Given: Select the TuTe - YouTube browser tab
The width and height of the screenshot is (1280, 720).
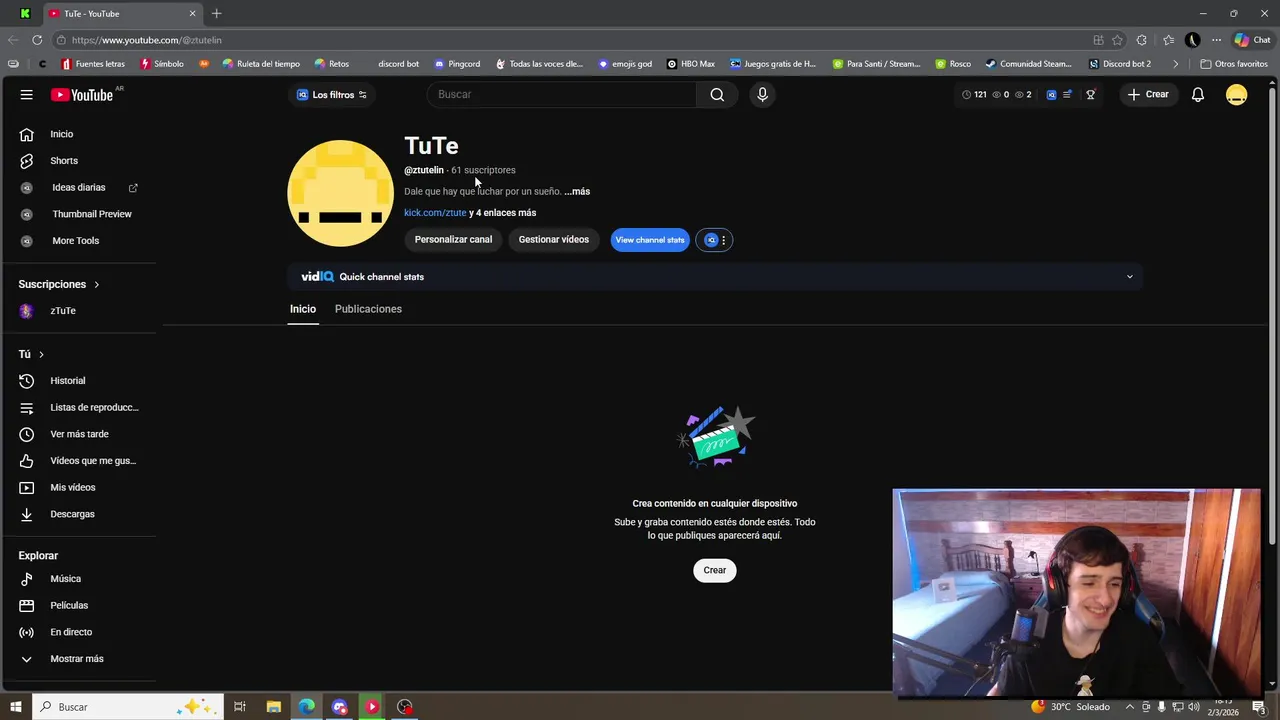Looking at the screenshot, I should 122,13.
